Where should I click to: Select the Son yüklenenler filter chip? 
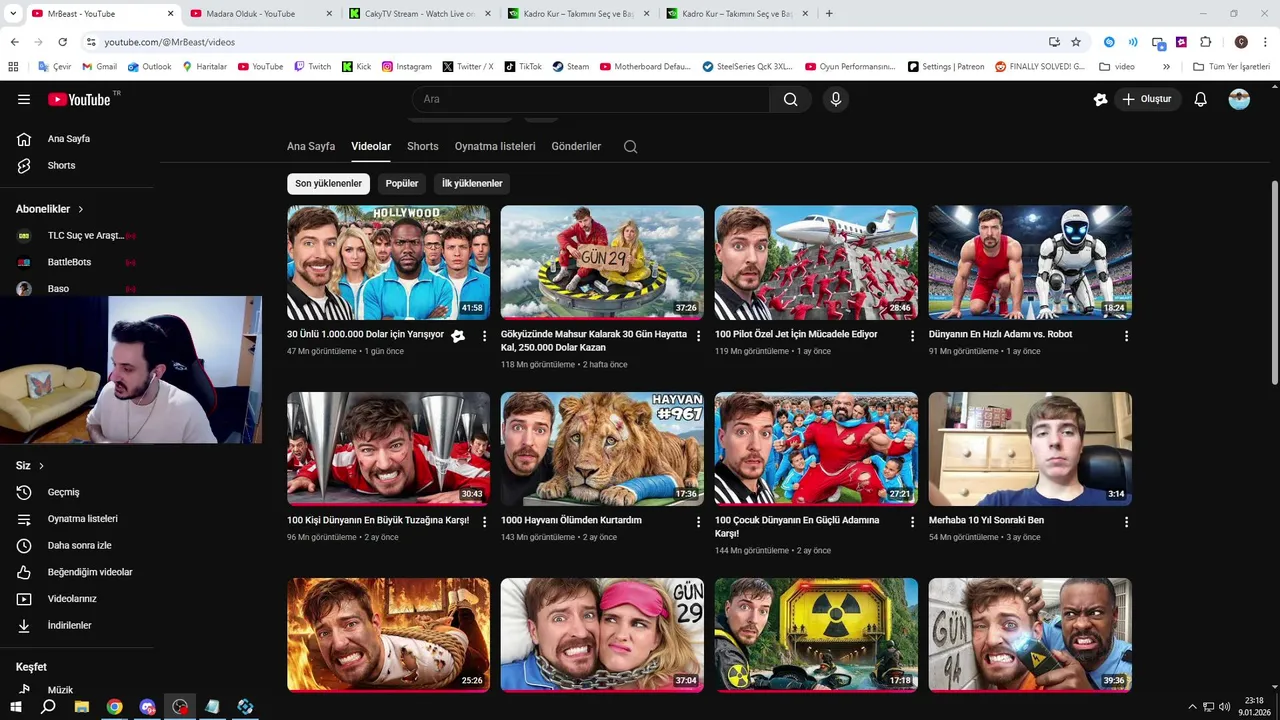coord(328,184)
